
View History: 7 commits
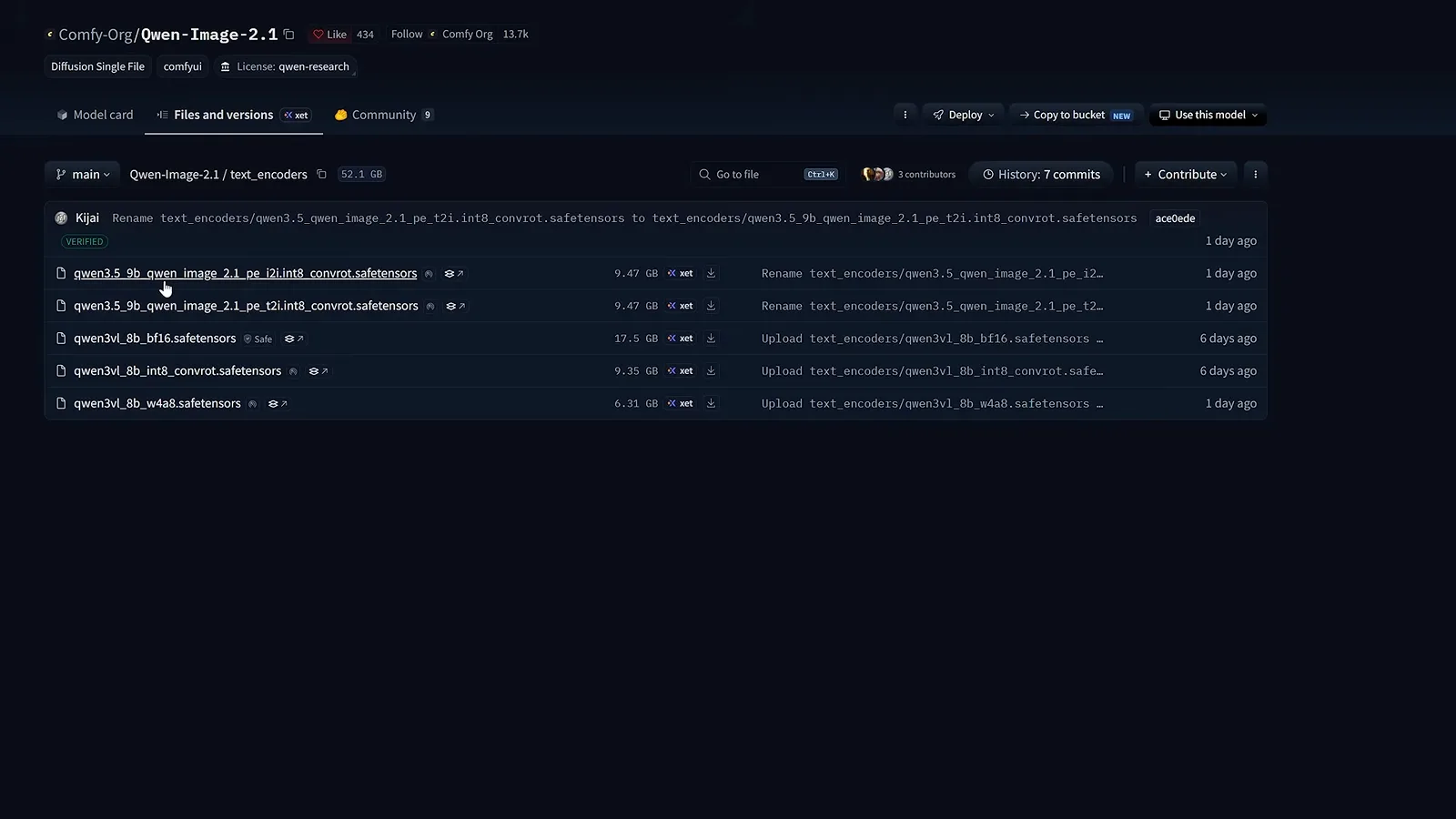1041,175
